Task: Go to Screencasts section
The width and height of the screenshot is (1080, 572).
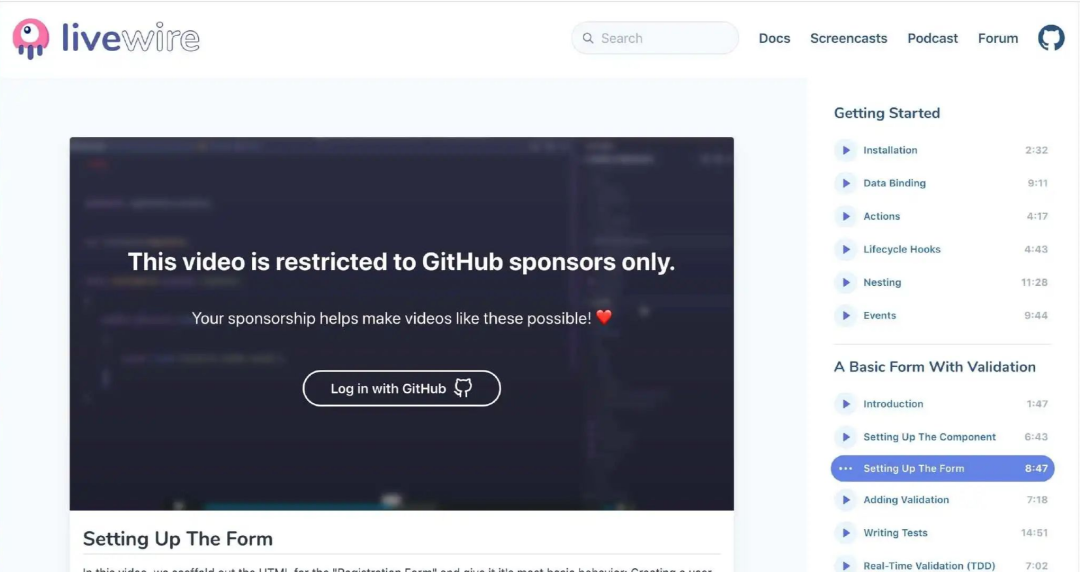Action: click(849, 39)
